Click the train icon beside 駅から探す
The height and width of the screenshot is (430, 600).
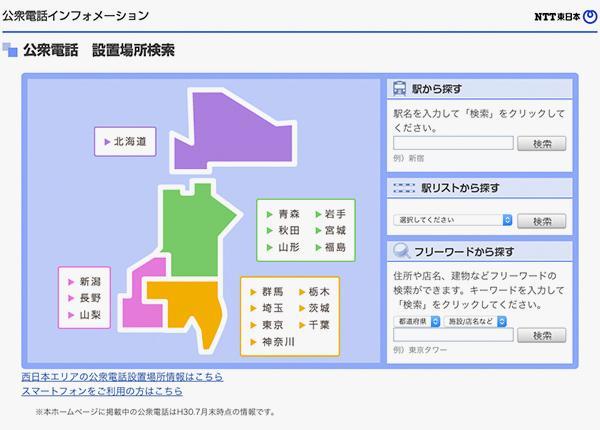400,88
